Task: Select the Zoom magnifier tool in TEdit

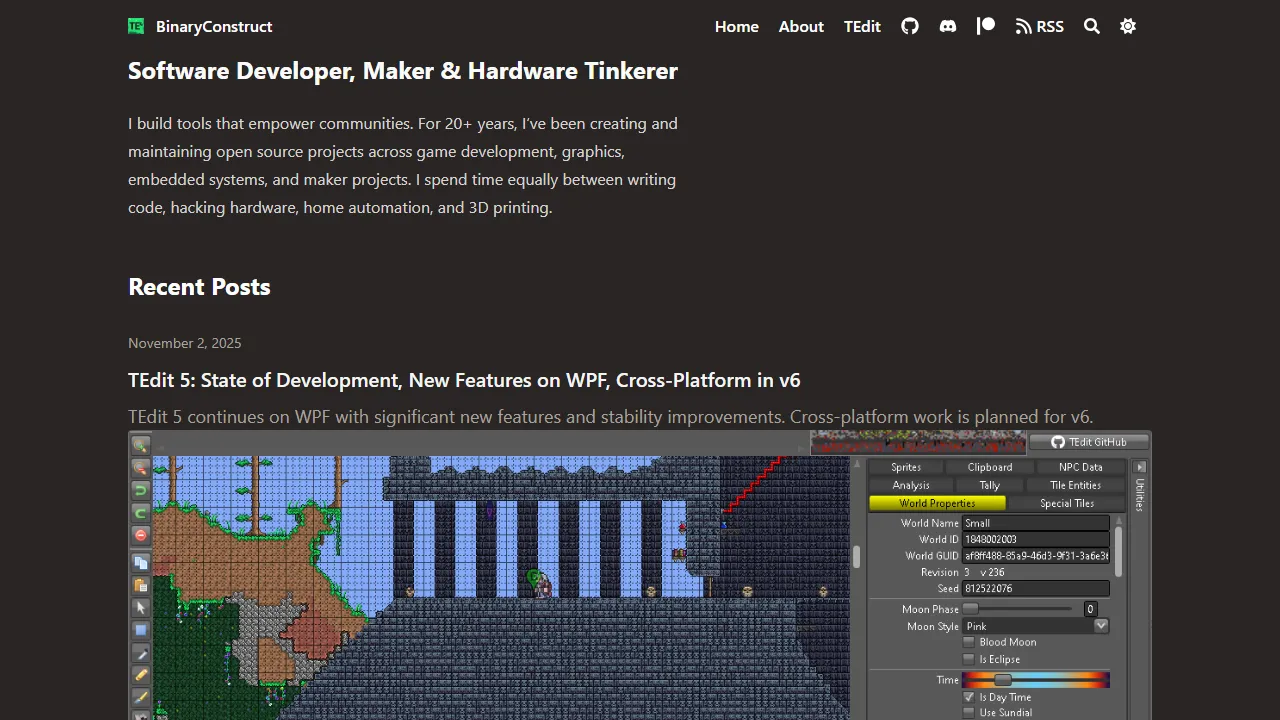Action: pyautogui.click(x=141, y=445)
